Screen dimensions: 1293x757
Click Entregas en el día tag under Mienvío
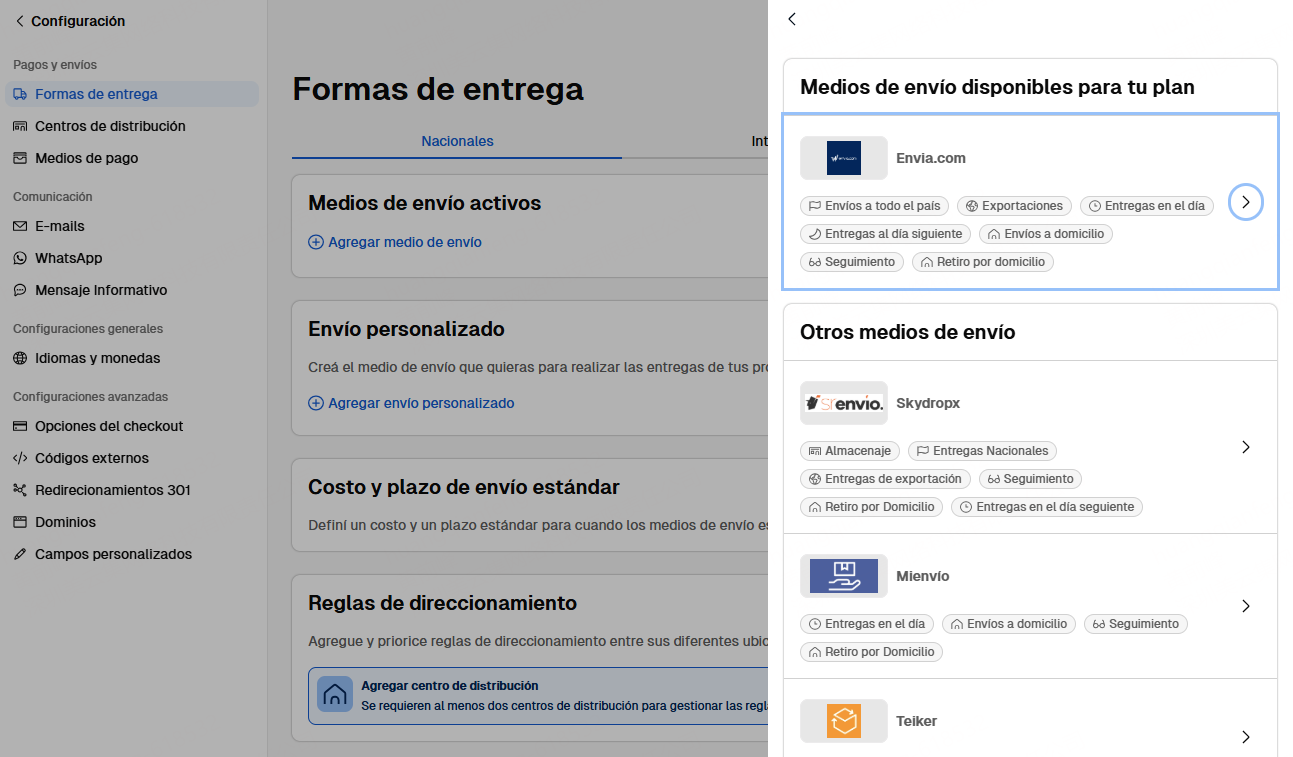[867, 624]
